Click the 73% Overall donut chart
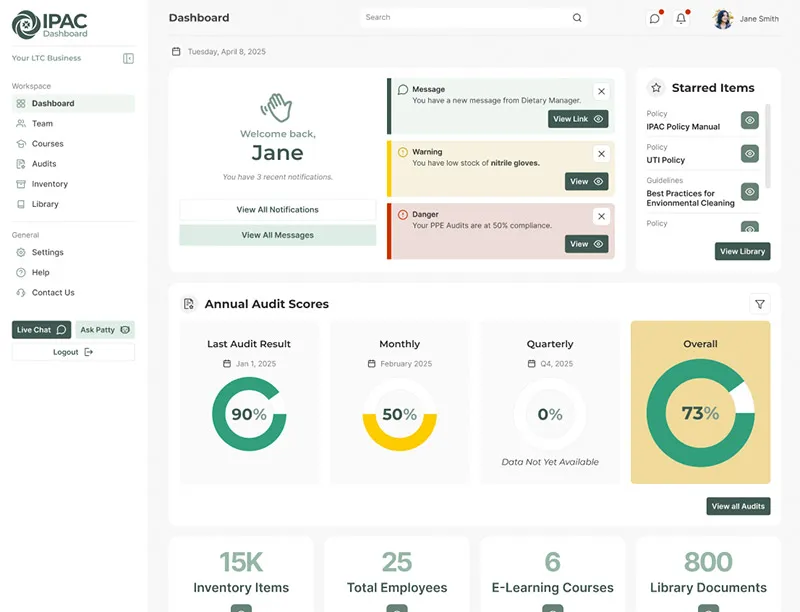Screen dimensions: 800x612 [701, 413]
